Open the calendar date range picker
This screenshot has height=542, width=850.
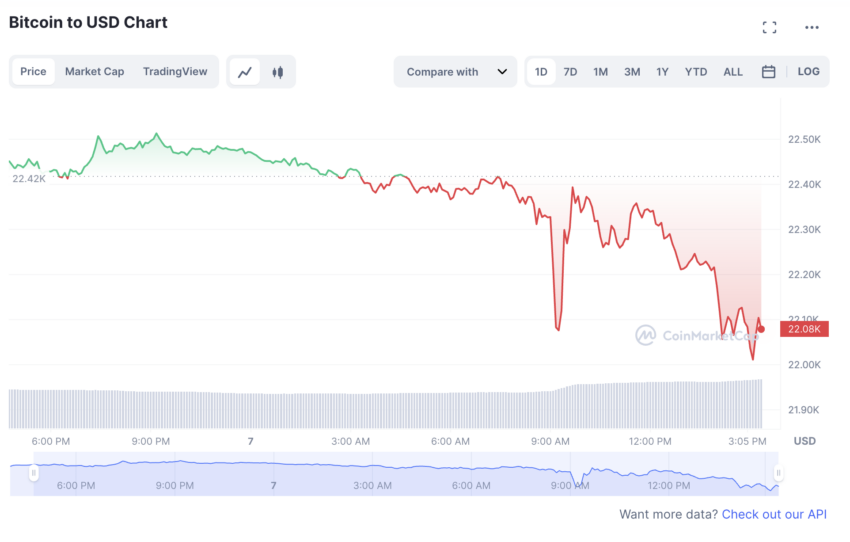click(768, 72)
